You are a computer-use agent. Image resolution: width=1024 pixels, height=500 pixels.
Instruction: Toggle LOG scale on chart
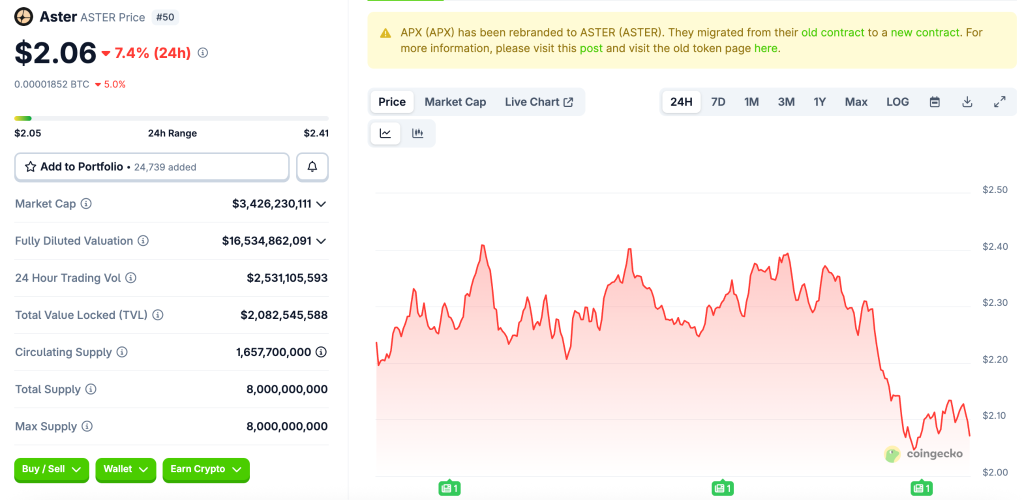pos(897,102)
